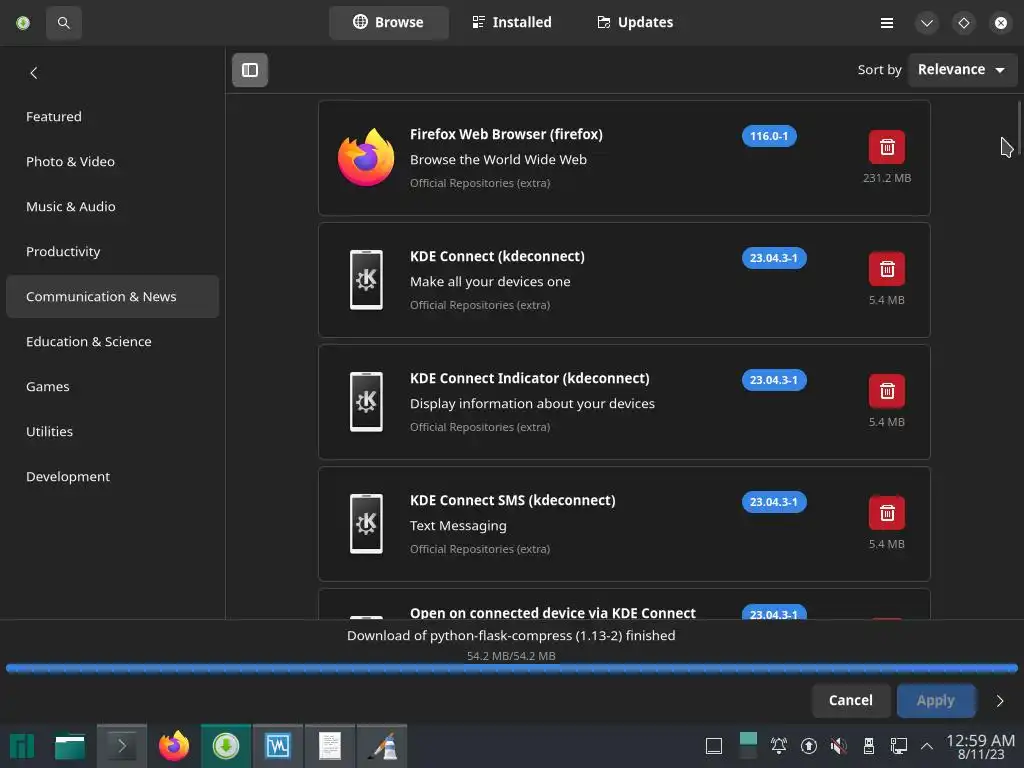The image size is (1024, 768).
Task: Click the 12:59 AM clock
Action: tap(980, 741)
